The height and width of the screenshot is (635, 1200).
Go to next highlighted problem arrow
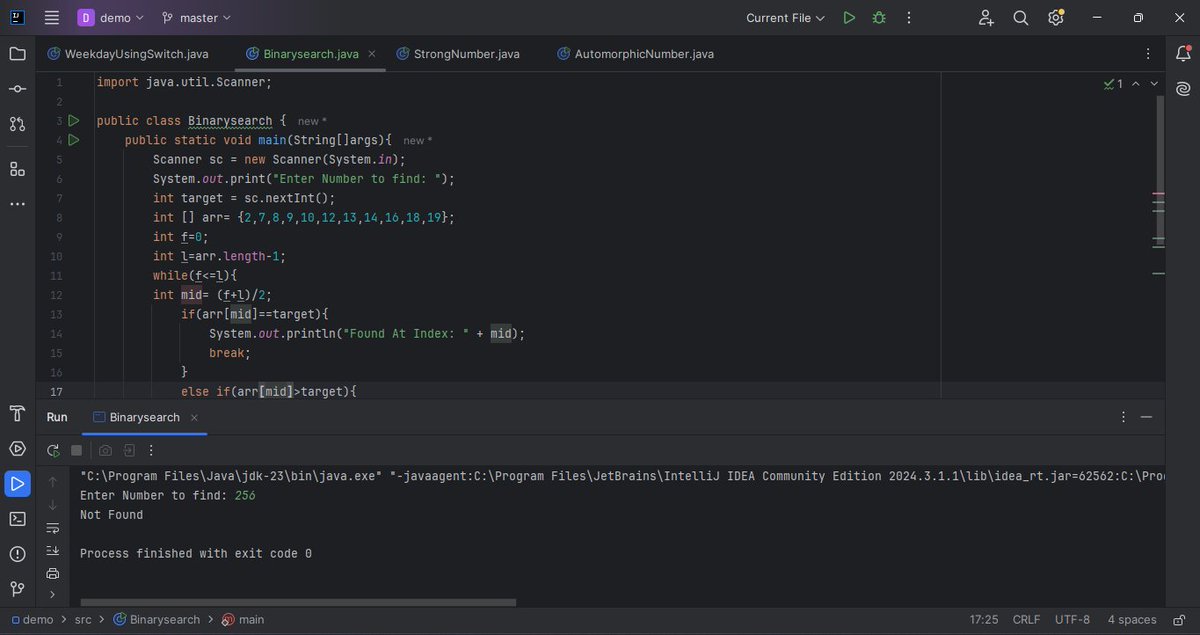(x=1155, y=84)
